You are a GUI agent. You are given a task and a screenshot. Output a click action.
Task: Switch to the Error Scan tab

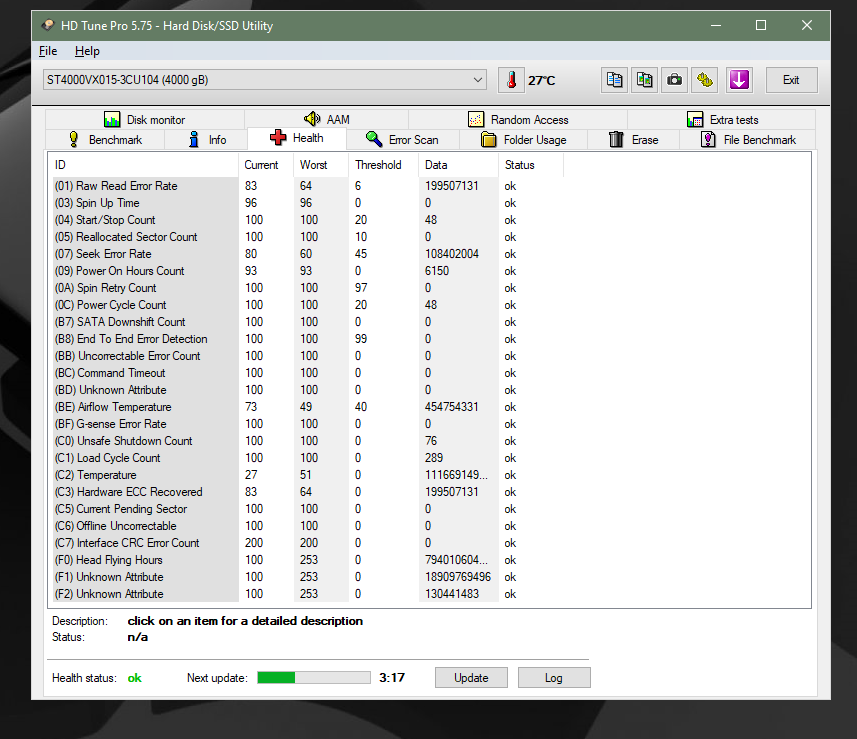pos(403,139)
